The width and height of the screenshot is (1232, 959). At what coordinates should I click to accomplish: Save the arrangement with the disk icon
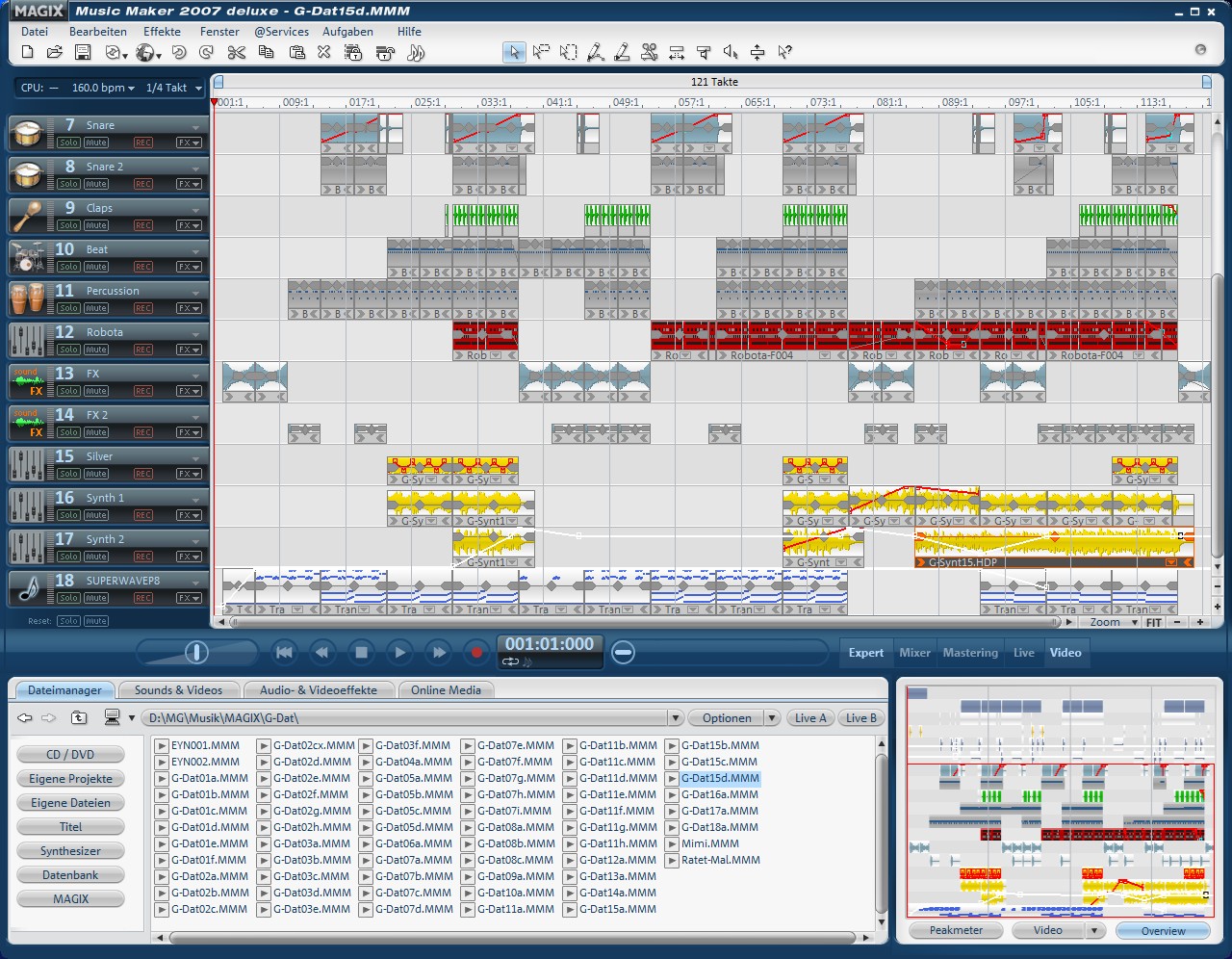point(83,52)
